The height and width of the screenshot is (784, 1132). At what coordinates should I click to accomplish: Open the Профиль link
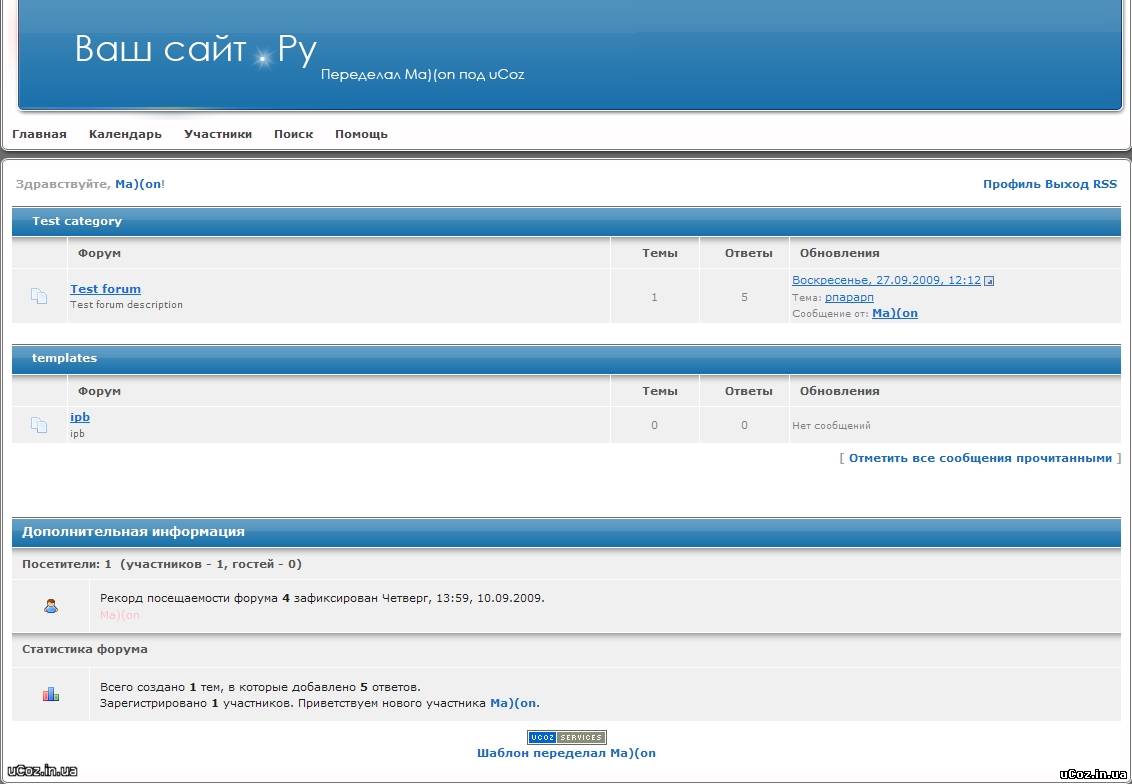(1012, 184)
